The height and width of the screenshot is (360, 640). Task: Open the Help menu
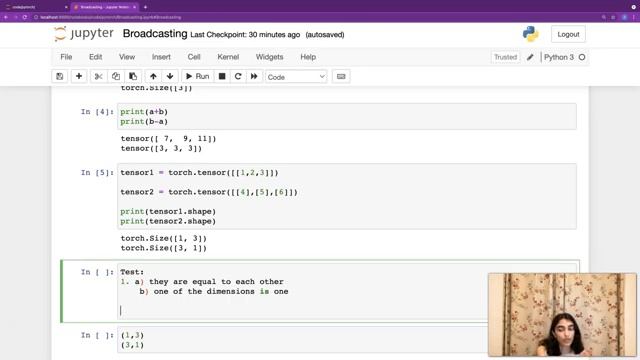tap(308, 57)
